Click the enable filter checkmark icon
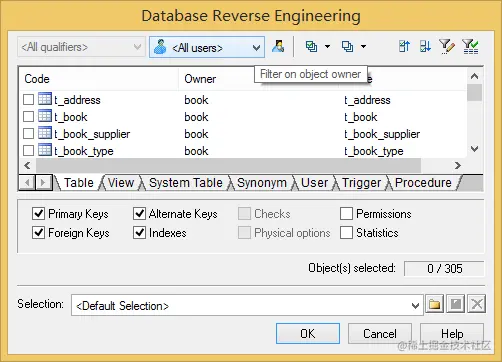Viewport: 502px width, 362px height. coord(470,47)
